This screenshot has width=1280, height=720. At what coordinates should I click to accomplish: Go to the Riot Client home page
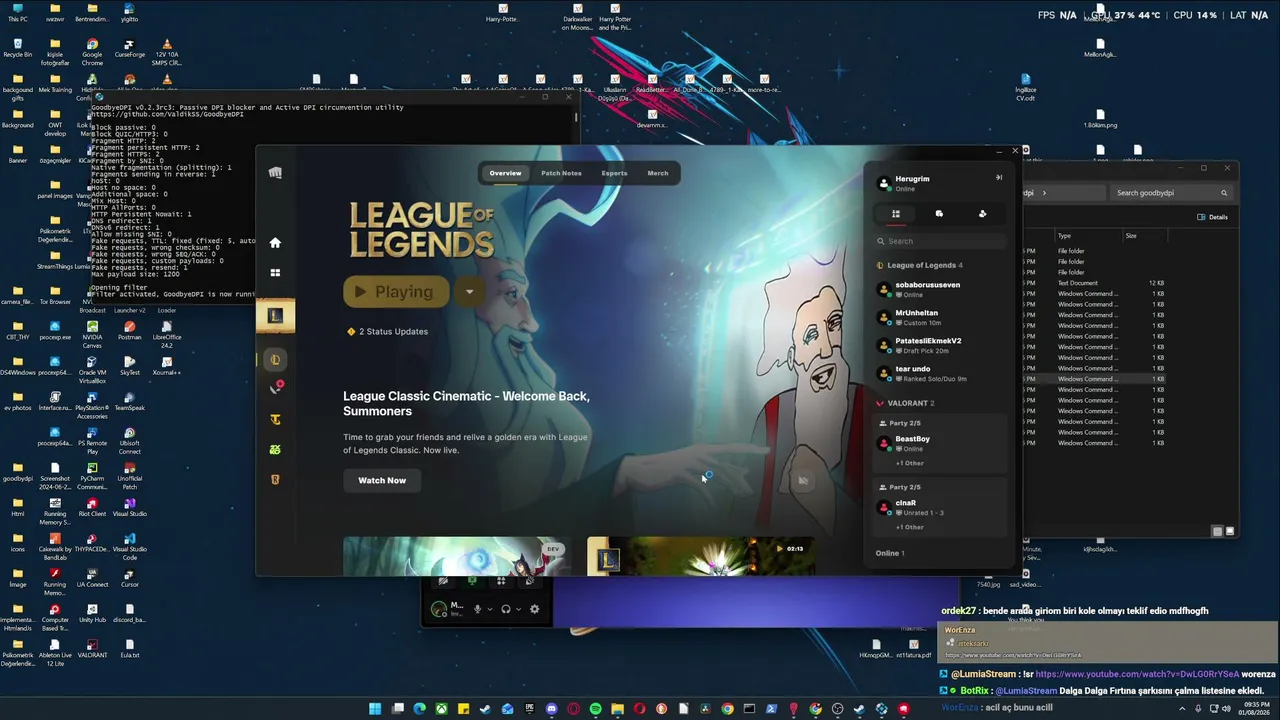pyautogui.click(x=275, y=242)
